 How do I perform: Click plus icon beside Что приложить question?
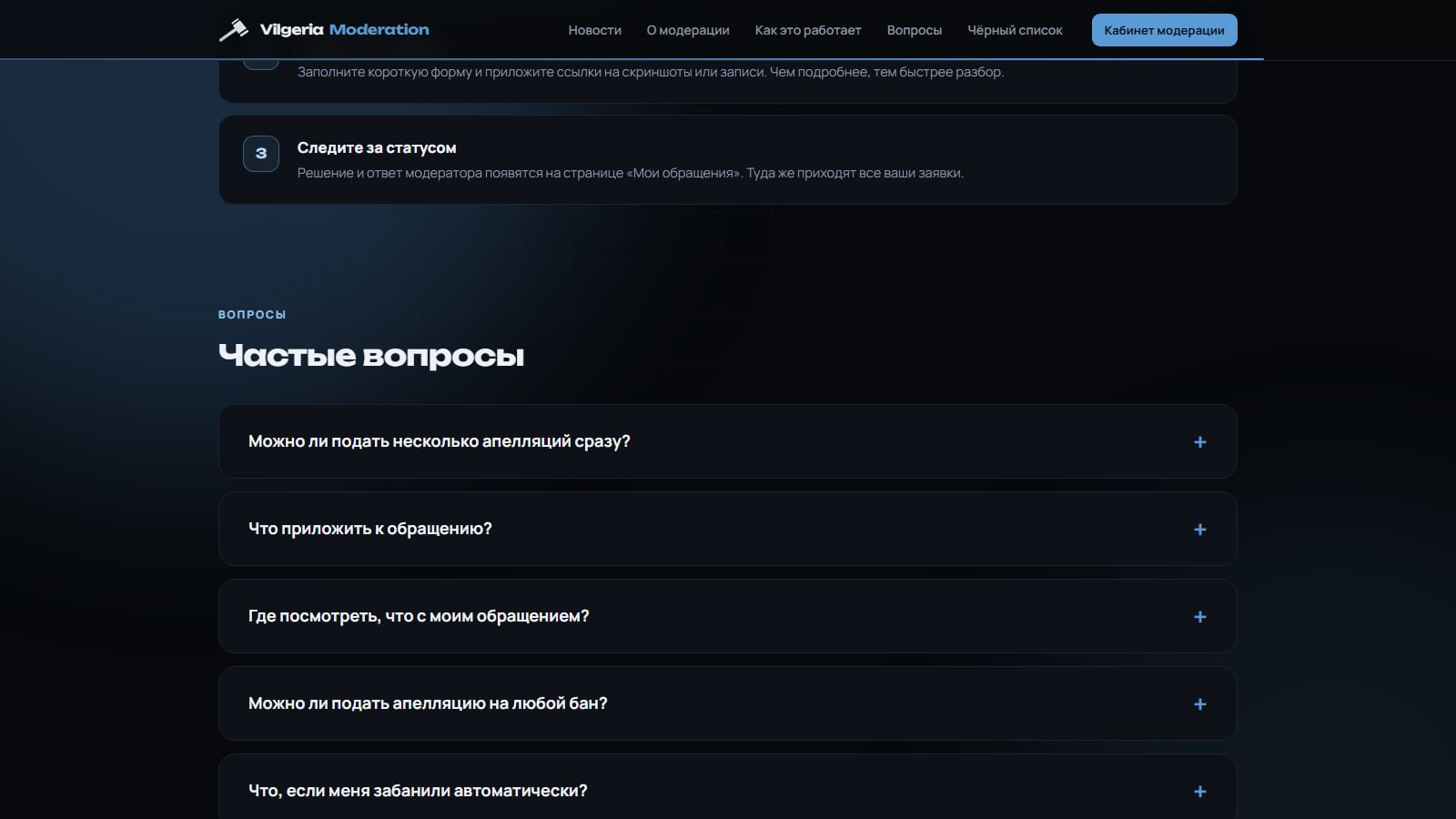pos(1199,530)
